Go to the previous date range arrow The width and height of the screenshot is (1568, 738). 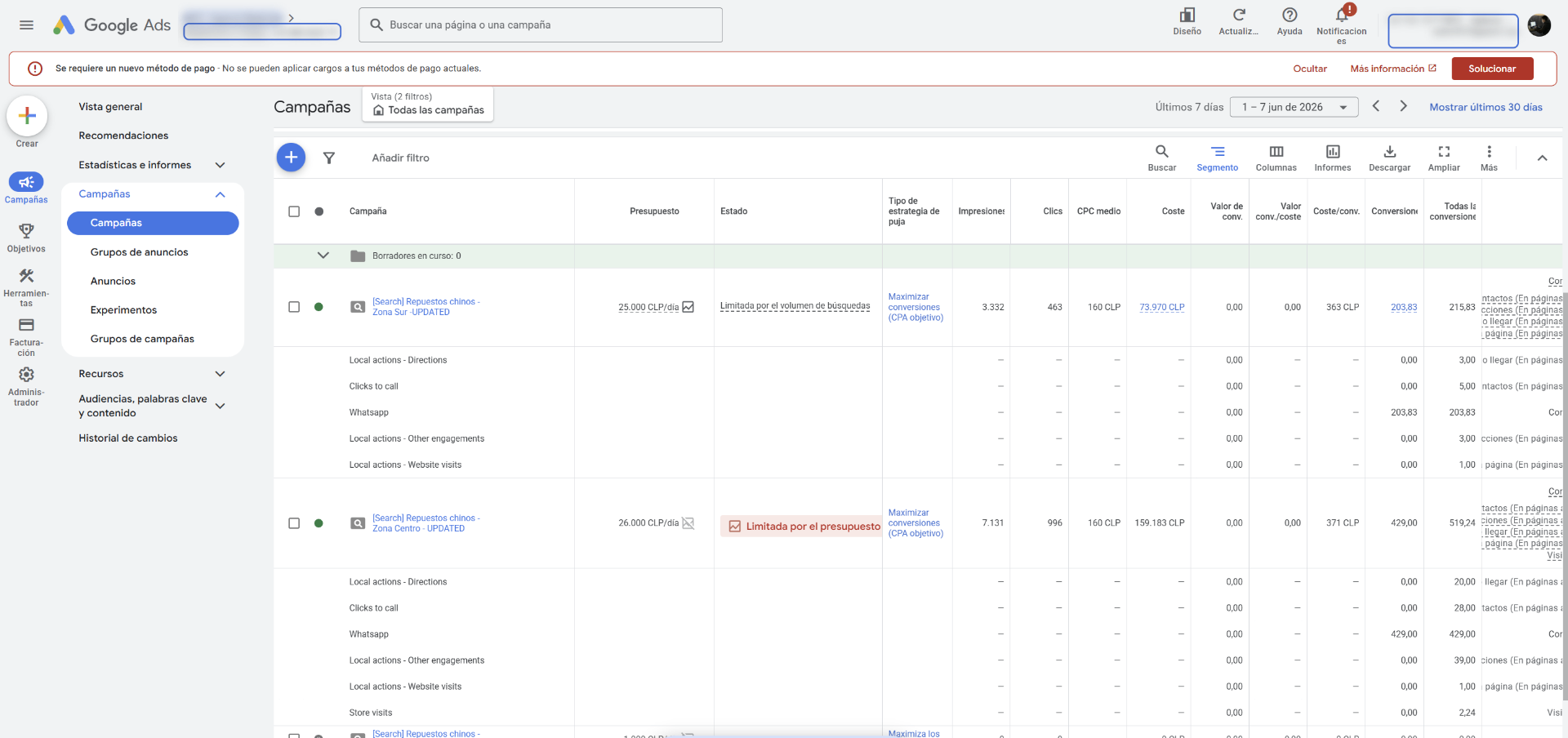coord(1376,106)
